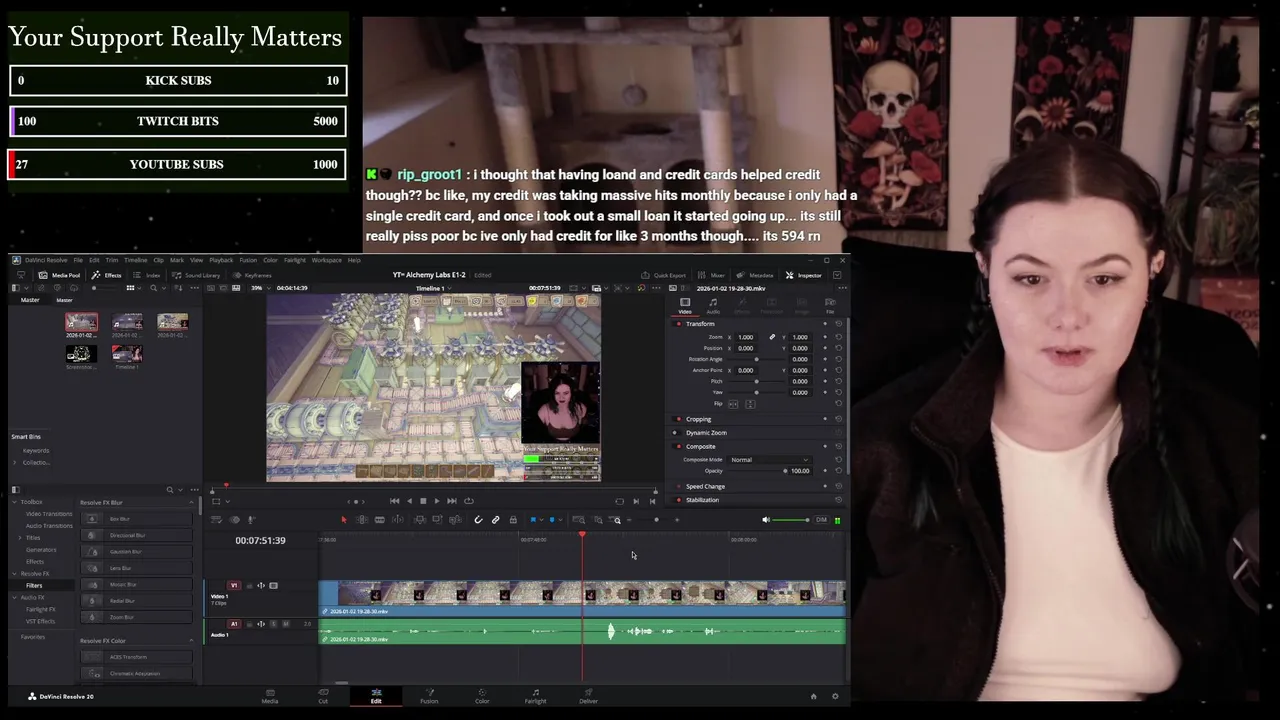The width and height of the screenshot is (1280, 720).
Task: Collapse the Toolbox category
Action: 15,502
